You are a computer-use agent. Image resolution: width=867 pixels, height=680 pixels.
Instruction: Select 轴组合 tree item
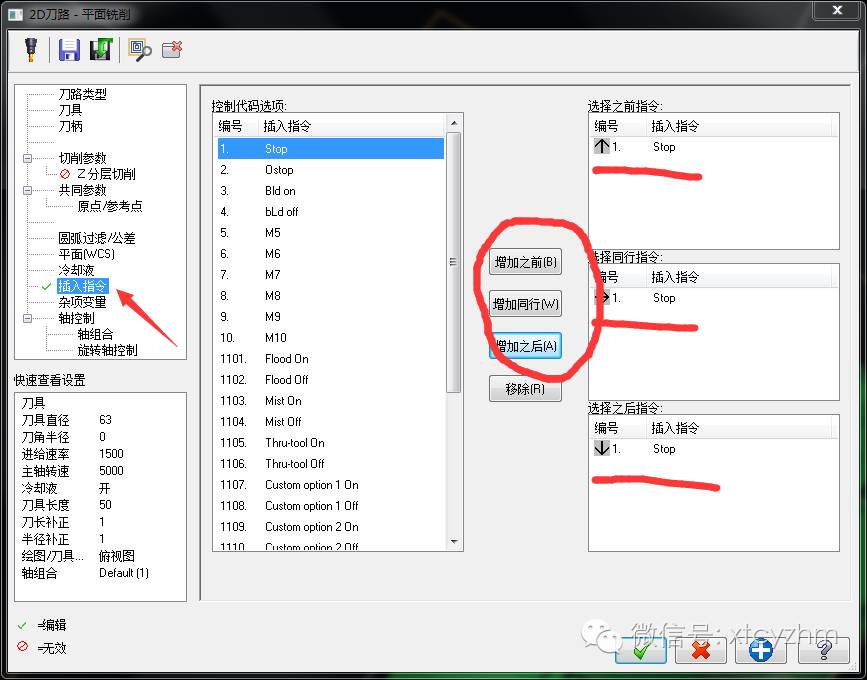[x=95, y=334]
